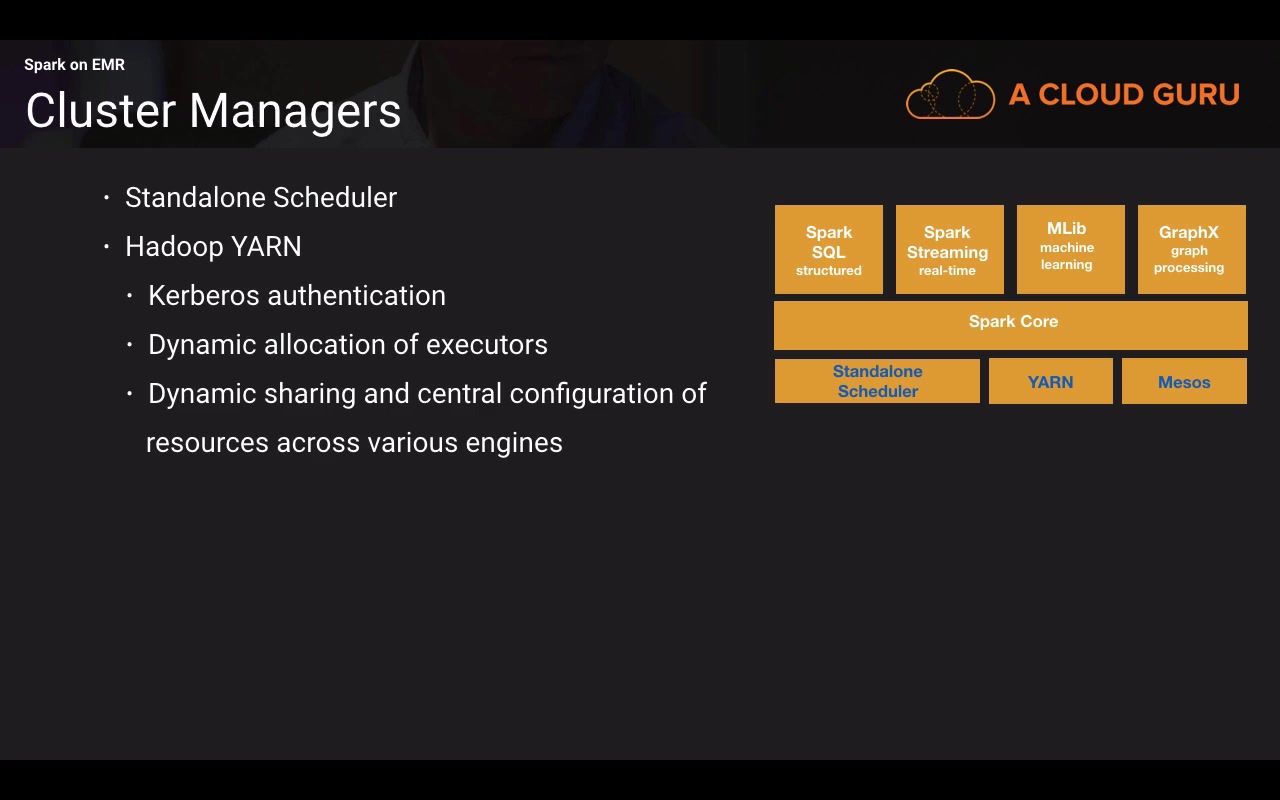Select the Hadoop YARN bullet text
Image resolution: width=1280 pixels, height=800 pixels.
coord(213,247)
